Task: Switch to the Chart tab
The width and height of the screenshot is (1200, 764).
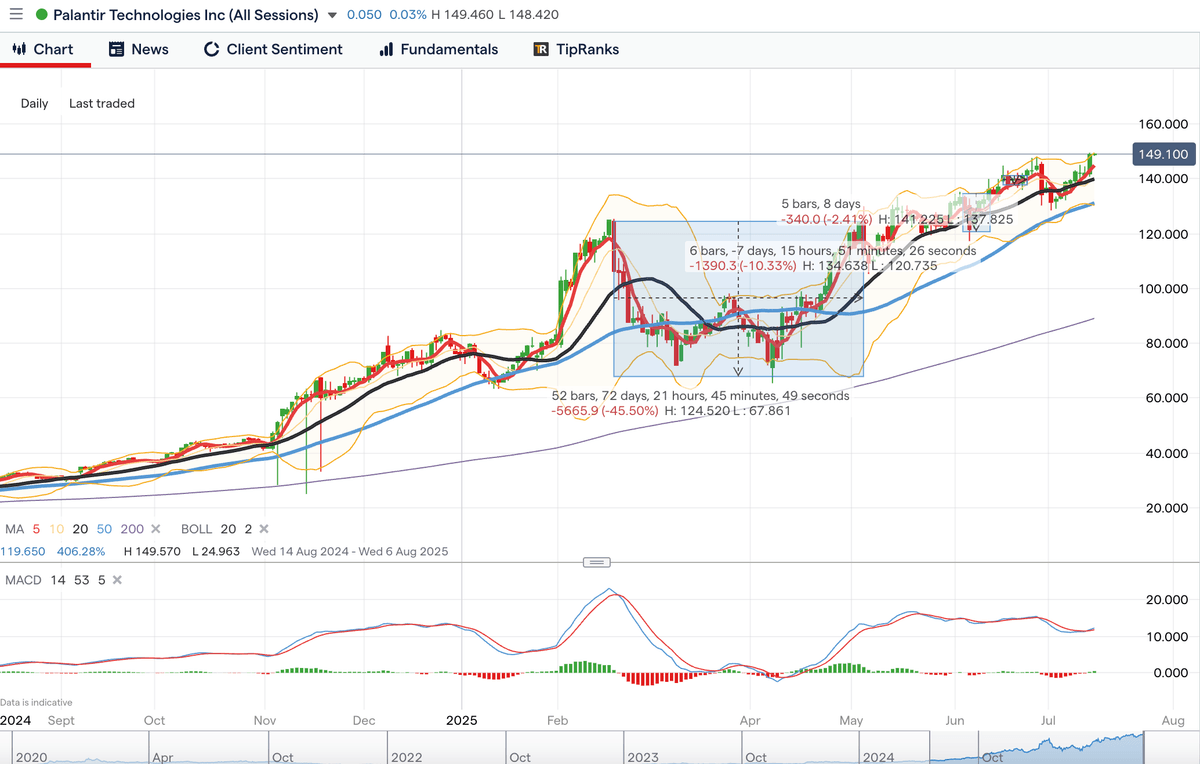Action: (x=45, y=49)
